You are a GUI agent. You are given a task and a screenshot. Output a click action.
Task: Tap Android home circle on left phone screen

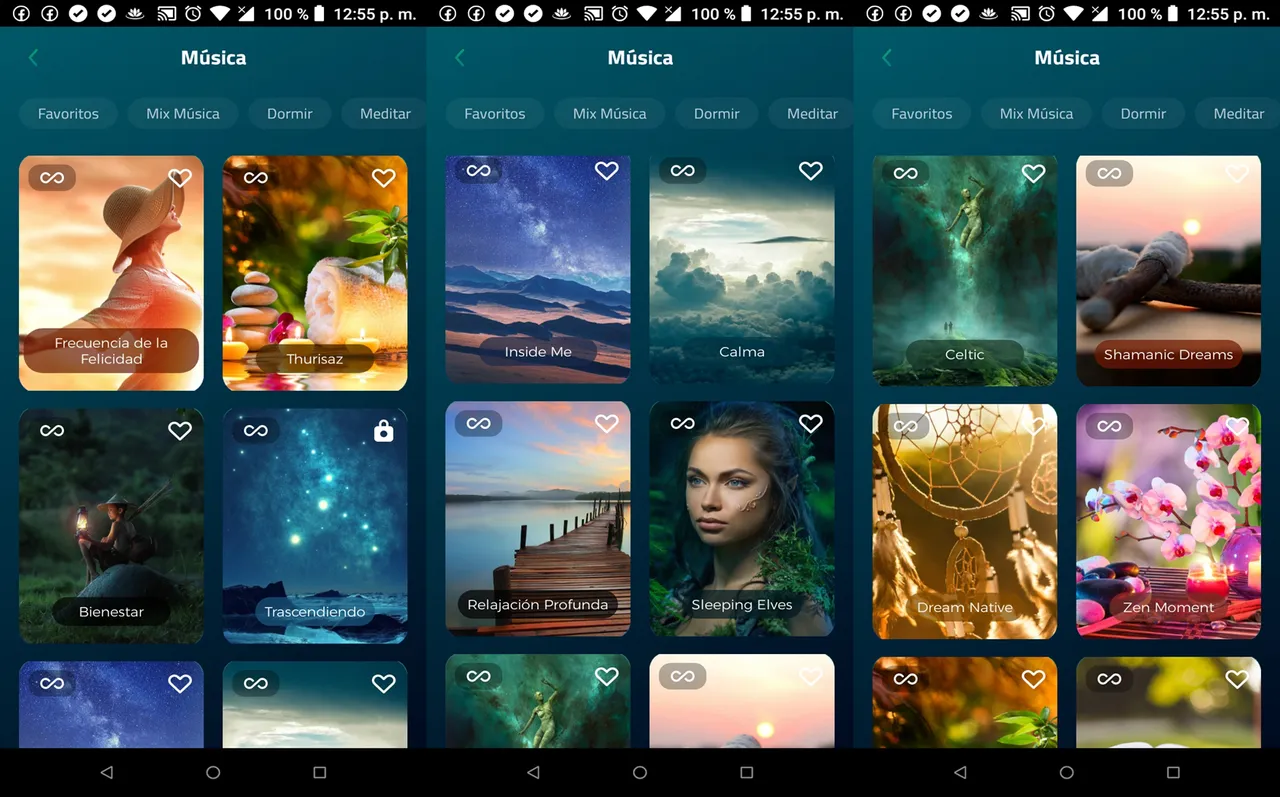(x=213, y=772)
